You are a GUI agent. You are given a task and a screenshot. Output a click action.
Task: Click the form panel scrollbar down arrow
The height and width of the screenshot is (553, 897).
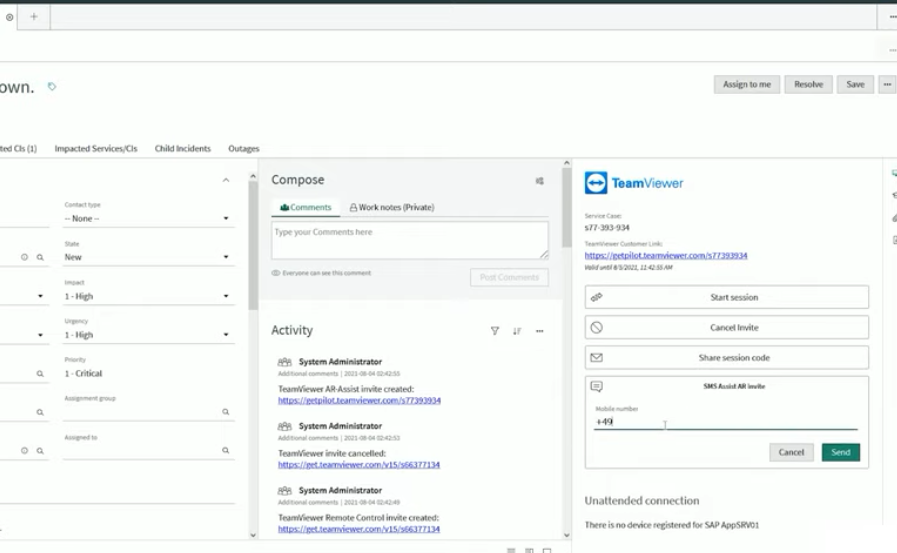point(253,535)
